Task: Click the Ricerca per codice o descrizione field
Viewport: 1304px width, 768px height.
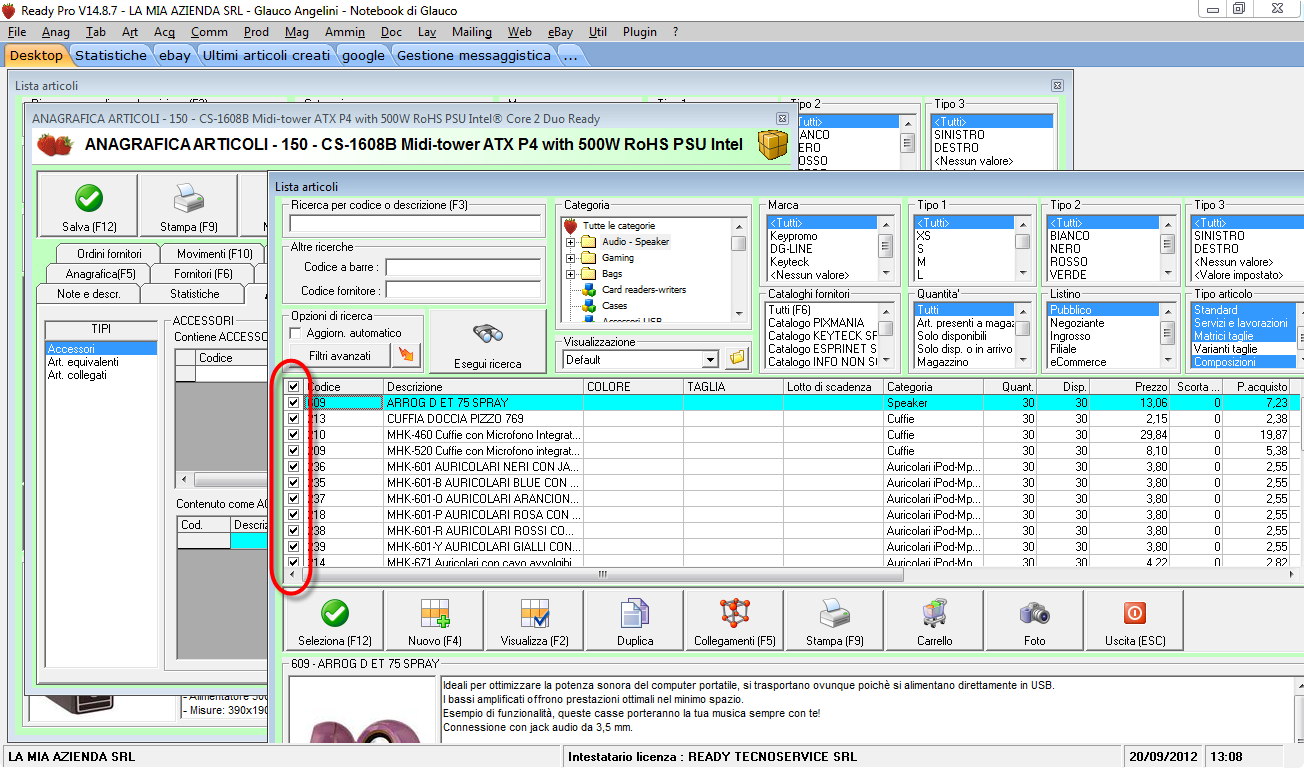Action: pos(415,224)
